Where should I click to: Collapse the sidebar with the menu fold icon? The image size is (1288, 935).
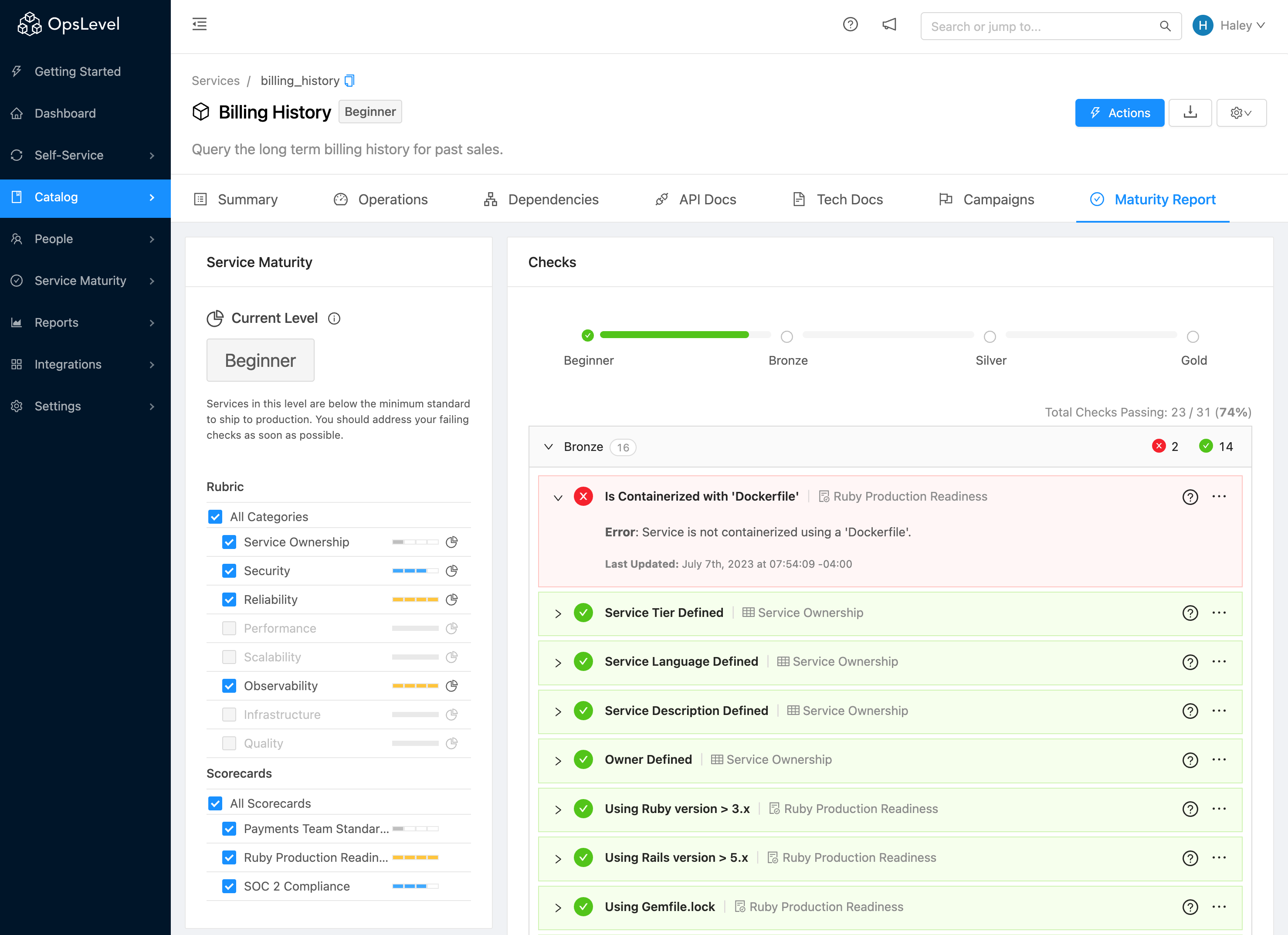[x=199, y=24]
